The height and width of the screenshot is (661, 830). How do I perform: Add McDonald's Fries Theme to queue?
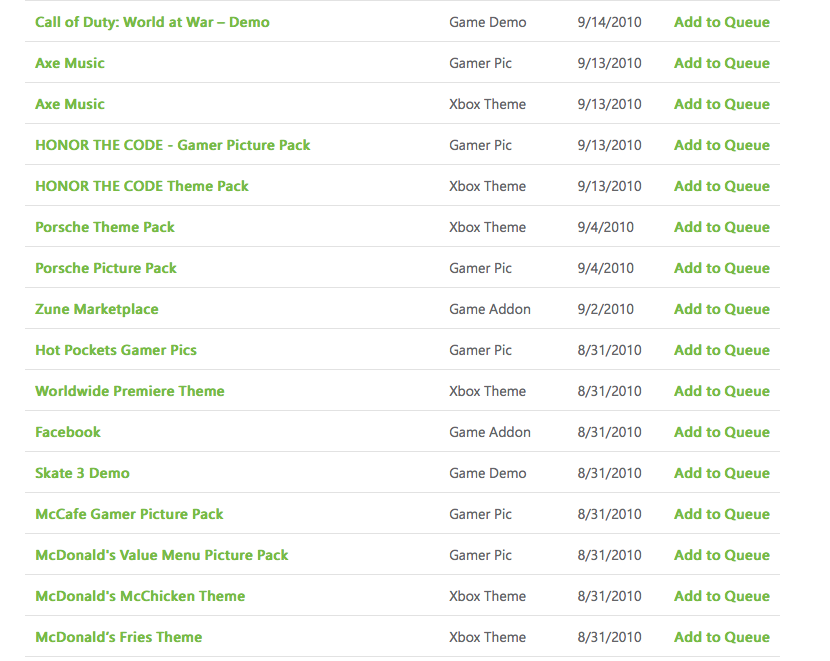tap(721, 637)
